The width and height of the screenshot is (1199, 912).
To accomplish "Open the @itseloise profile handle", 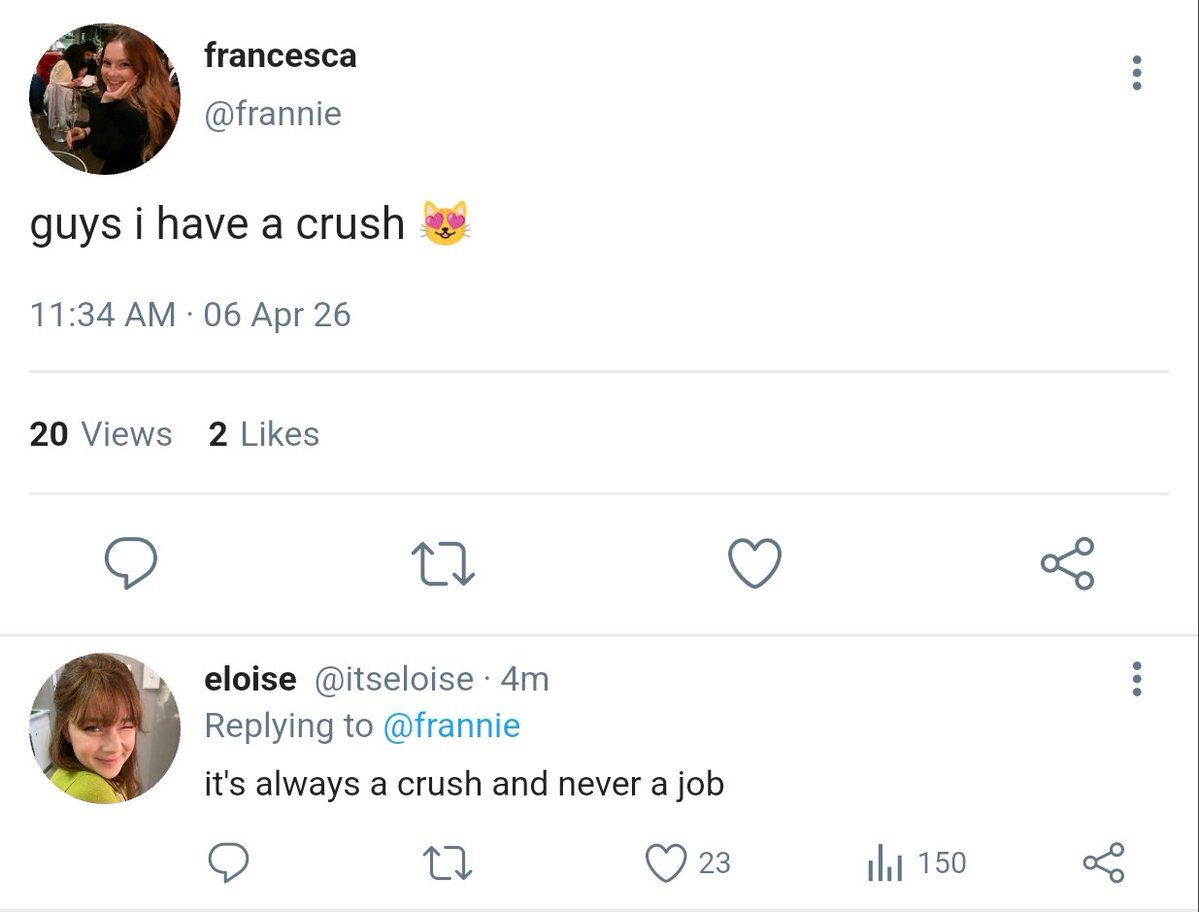I will point(394,679).
